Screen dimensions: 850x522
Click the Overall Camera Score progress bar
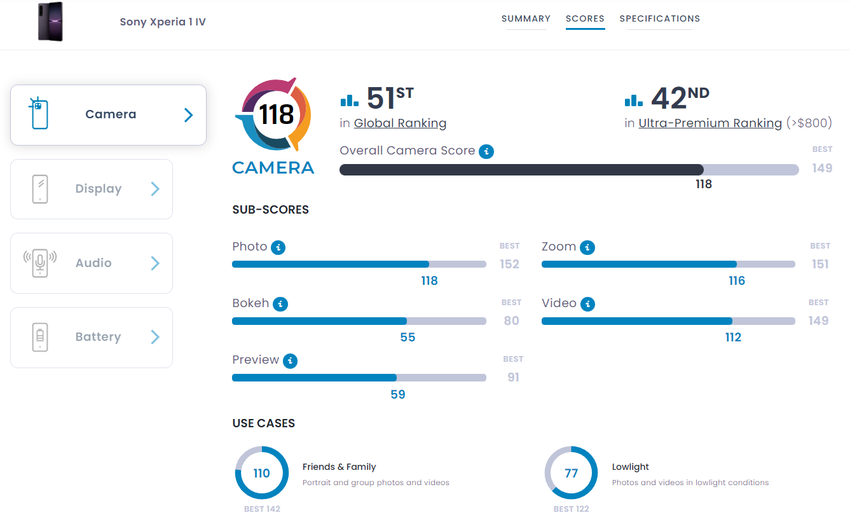(568, 170)
